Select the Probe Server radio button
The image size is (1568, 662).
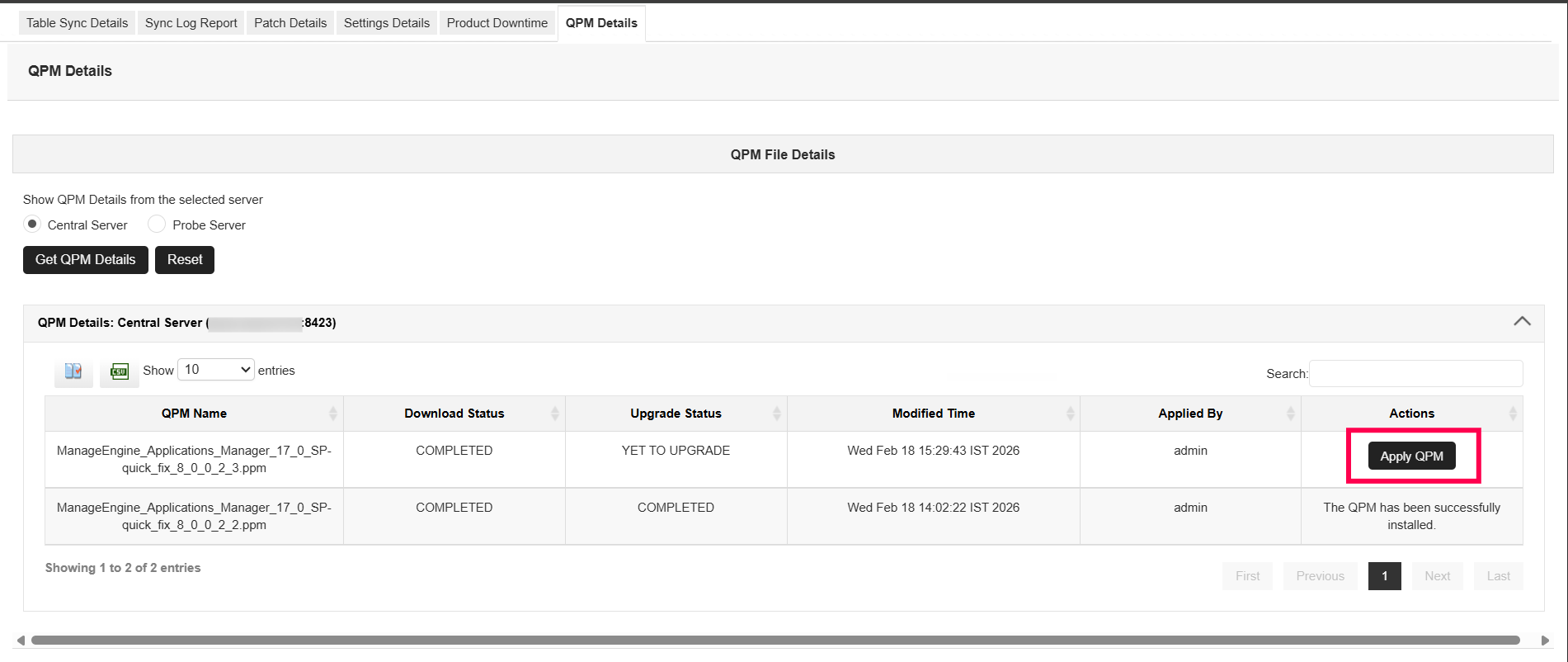click(157, 224)
